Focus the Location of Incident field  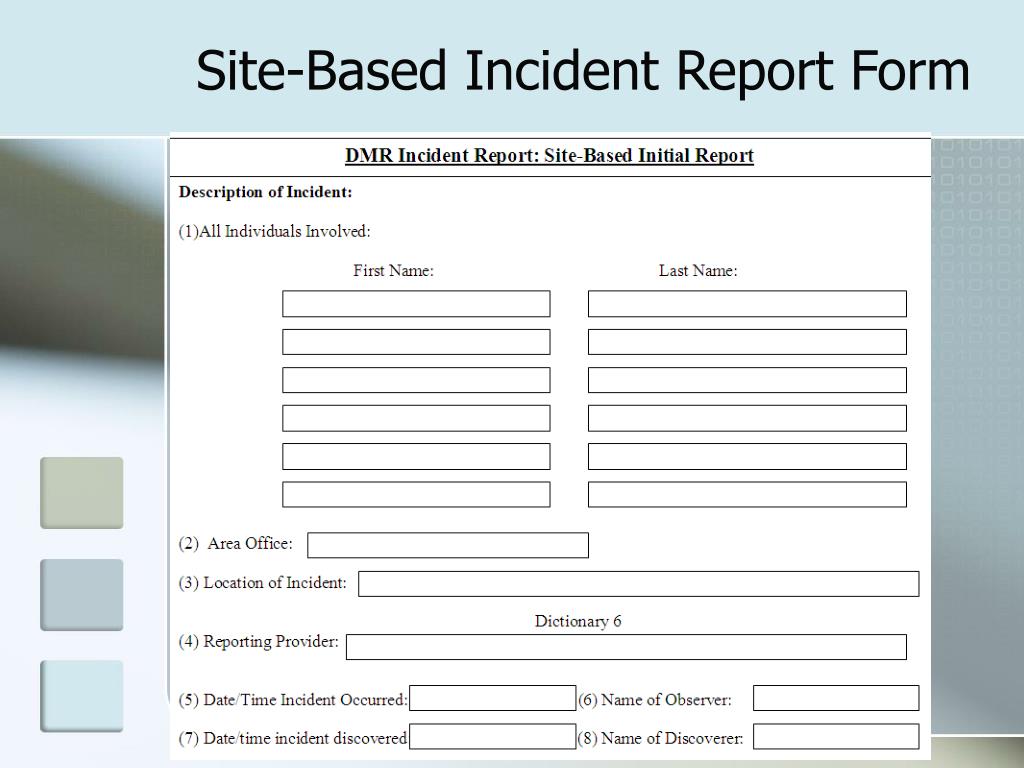(639, 584)
